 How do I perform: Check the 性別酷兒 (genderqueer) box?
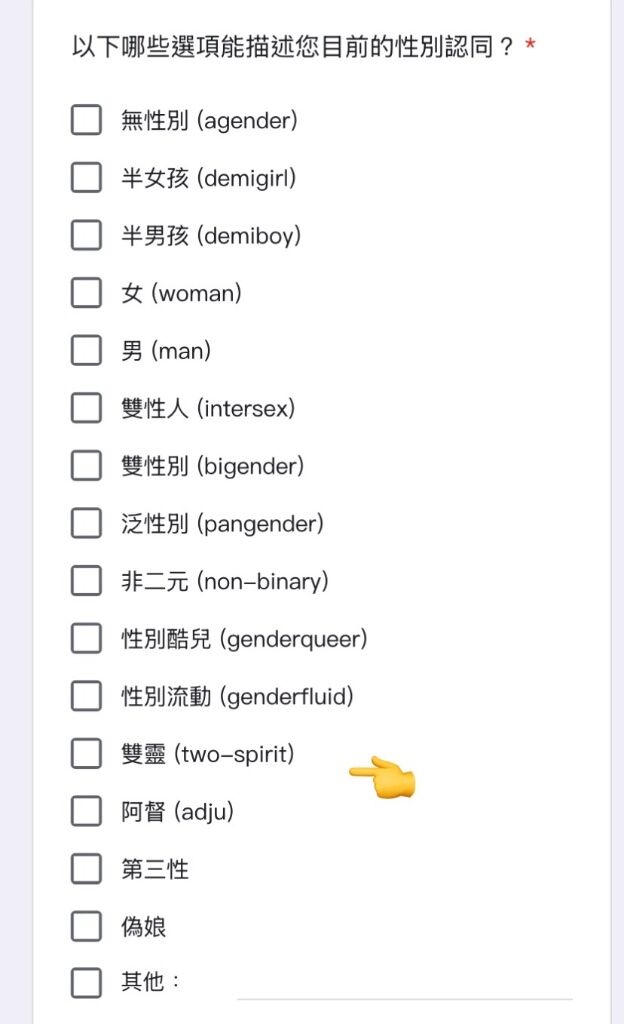pos(86,637)
